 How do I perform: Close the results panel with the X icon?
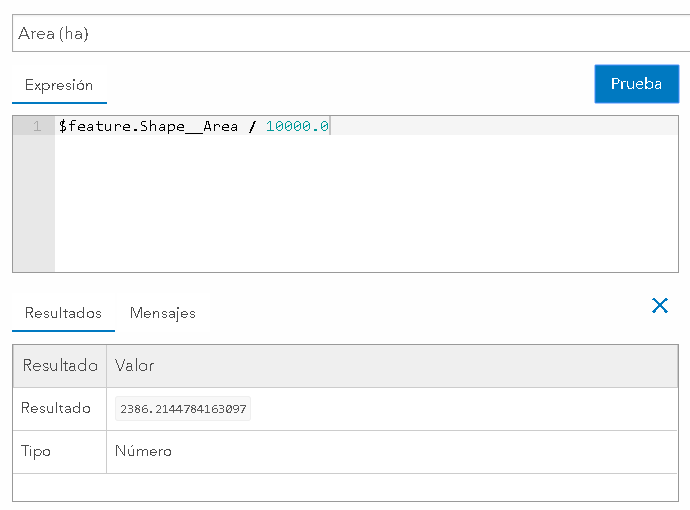coord(660,306)
